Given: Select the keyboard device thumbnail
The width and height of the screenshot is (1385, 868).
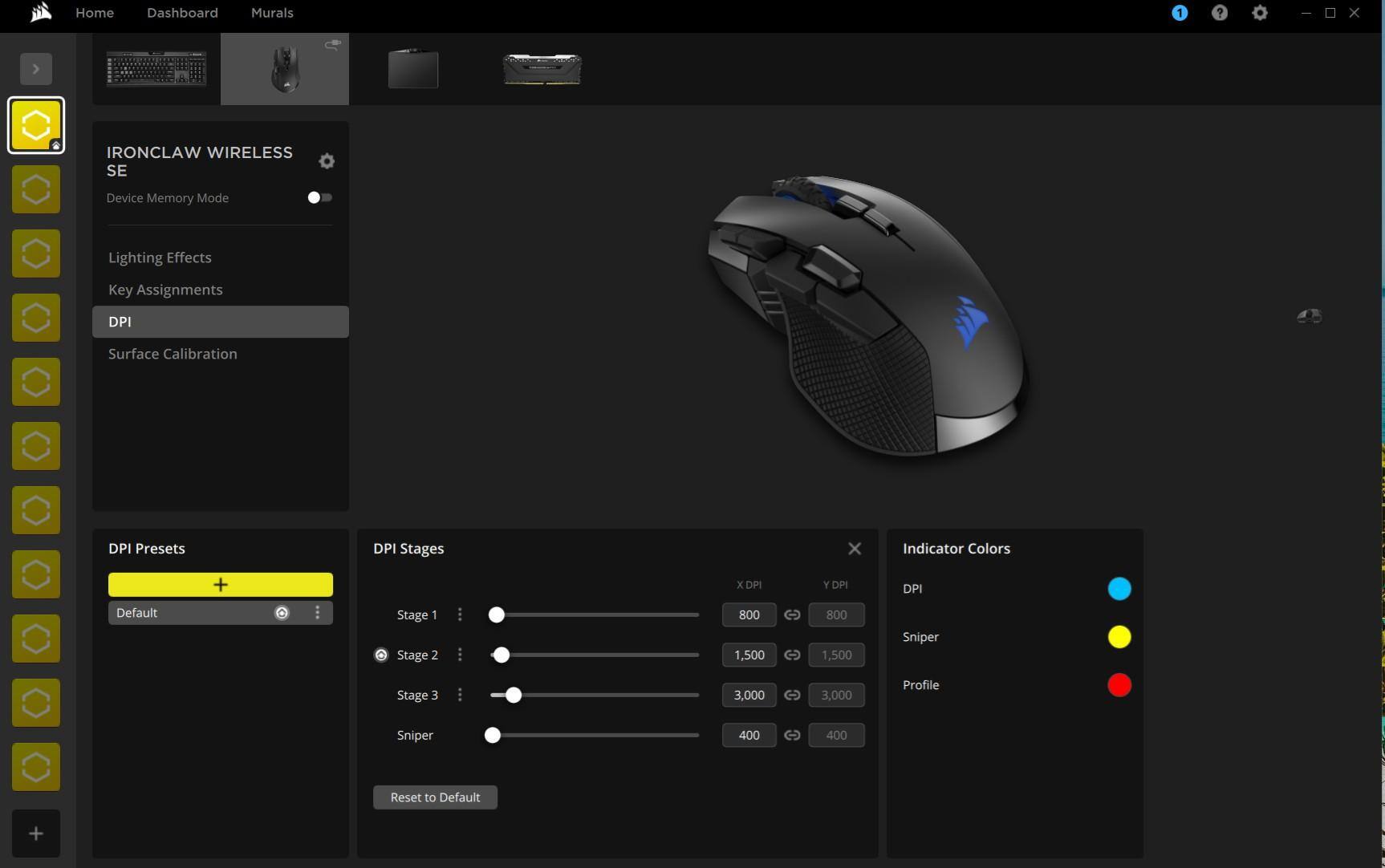Looking at the screenshot, I should [156, 69].
